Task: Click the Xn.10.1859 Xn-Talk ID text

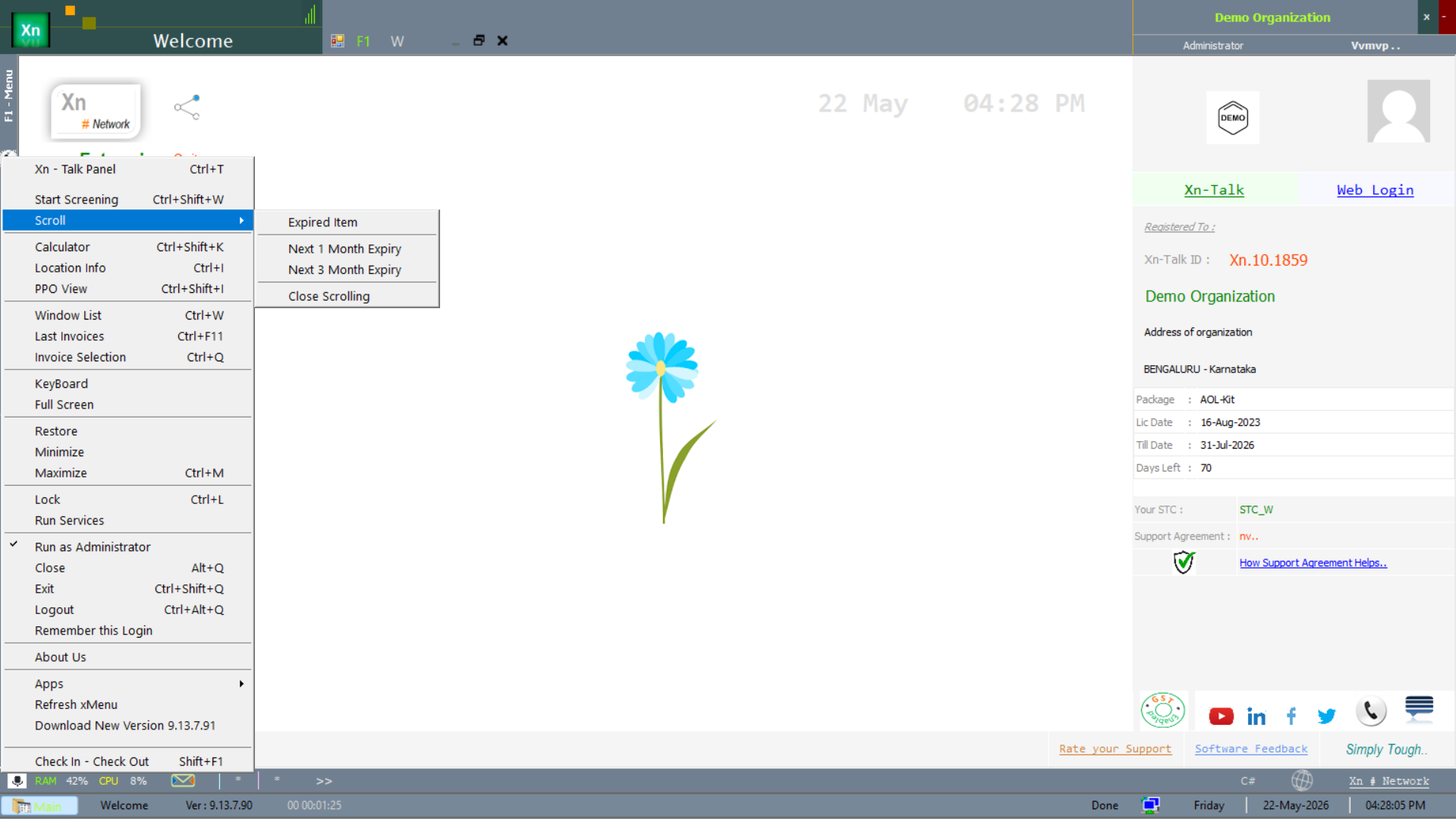Action: [1268, 260]
